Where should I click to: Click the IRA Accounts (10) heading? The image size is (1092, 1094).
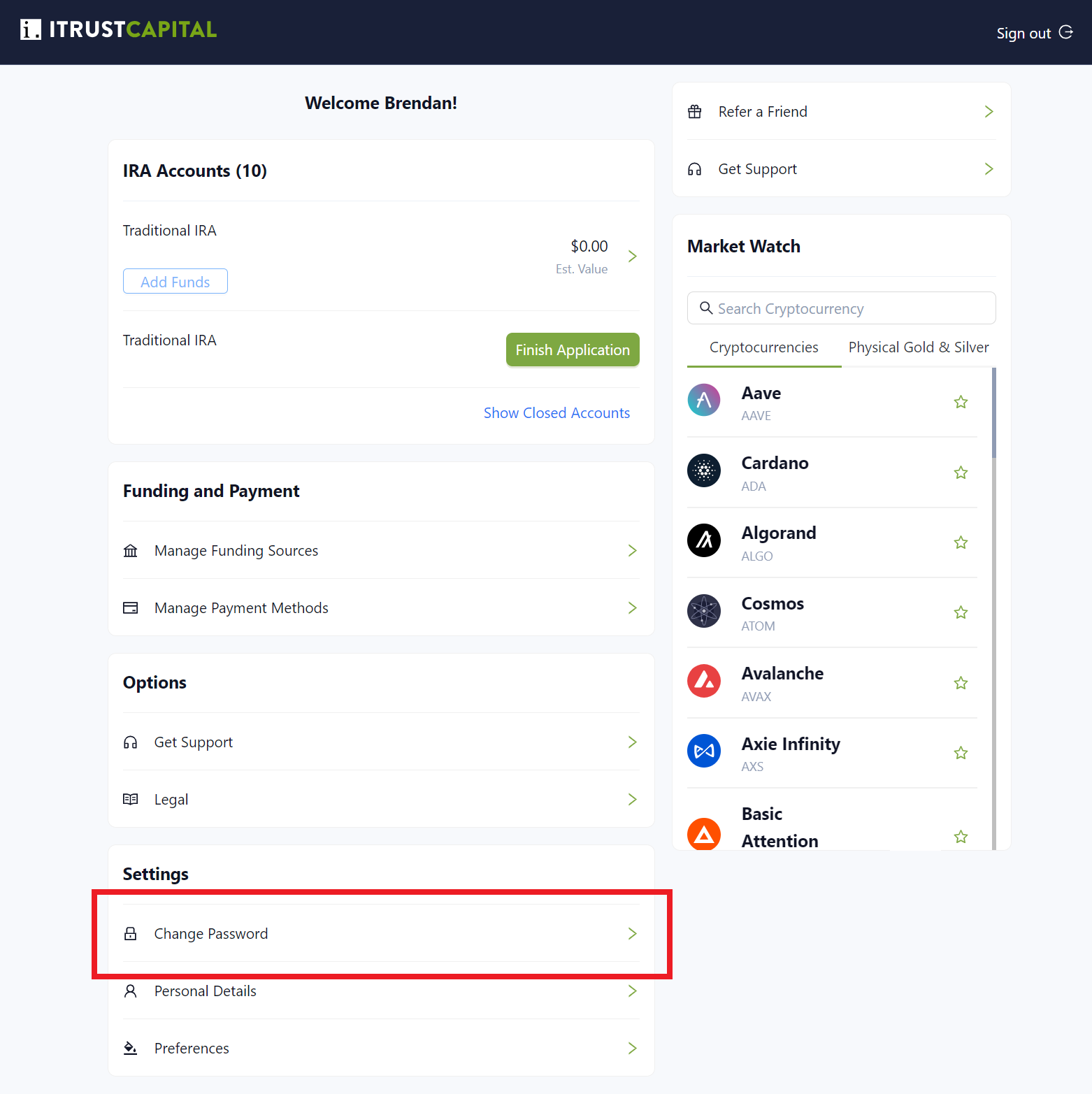(x=195, y=171)
